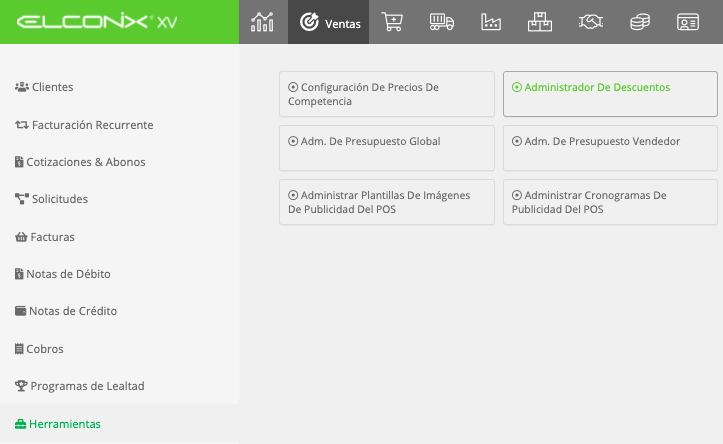Open Adm. De Presupuesto Vendedor
This screenshot has height=444, width=723.
[x=610, y=148]
